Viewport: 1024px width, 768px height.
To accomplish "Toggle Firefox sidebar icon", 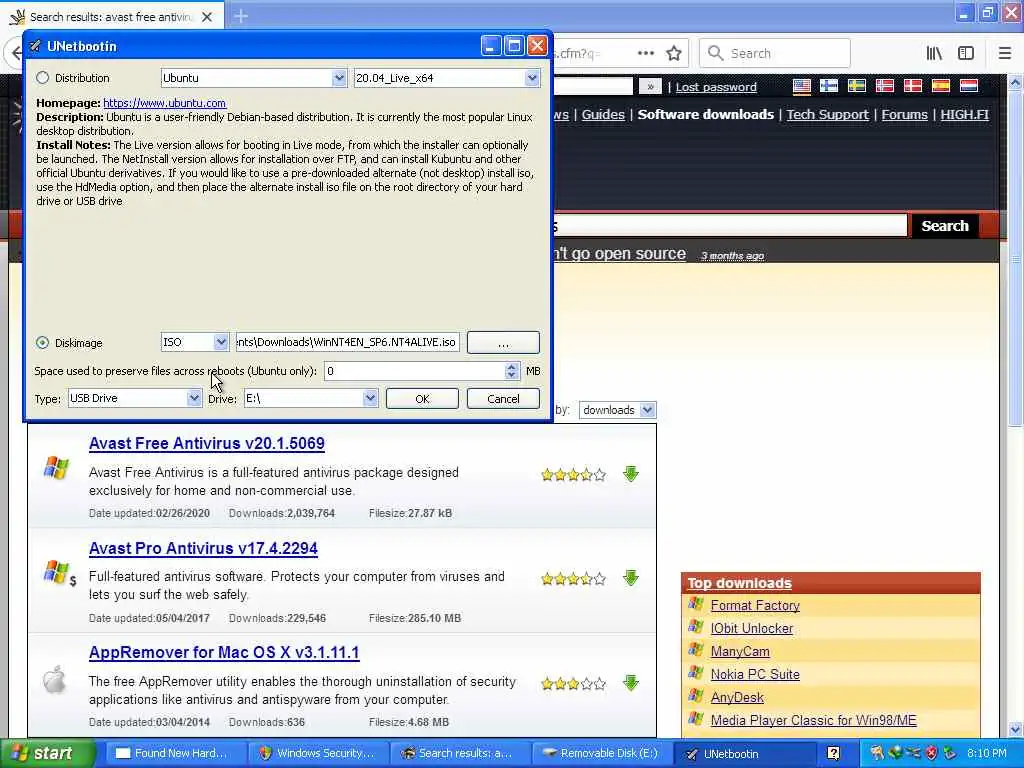I will 966,53.
